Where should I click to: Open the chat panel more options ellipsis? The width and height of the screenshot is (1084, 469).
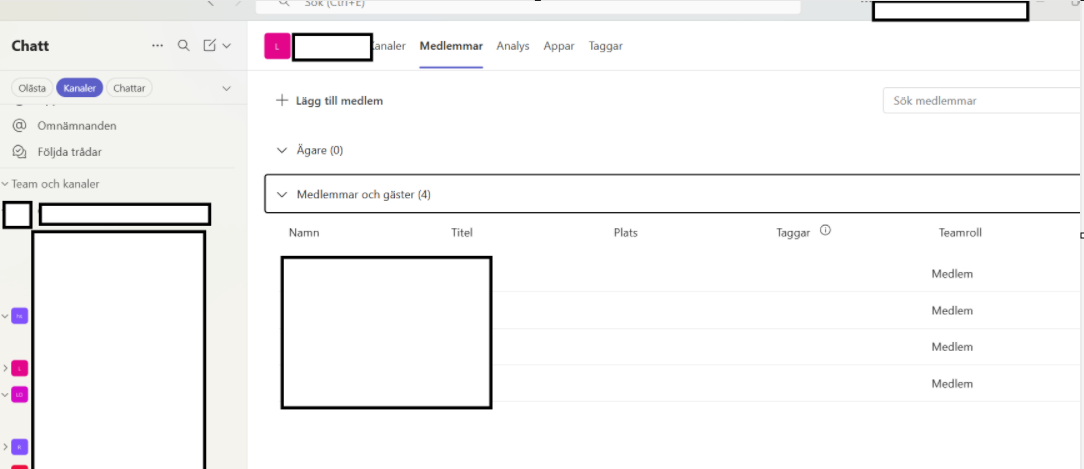coord(158,46)
